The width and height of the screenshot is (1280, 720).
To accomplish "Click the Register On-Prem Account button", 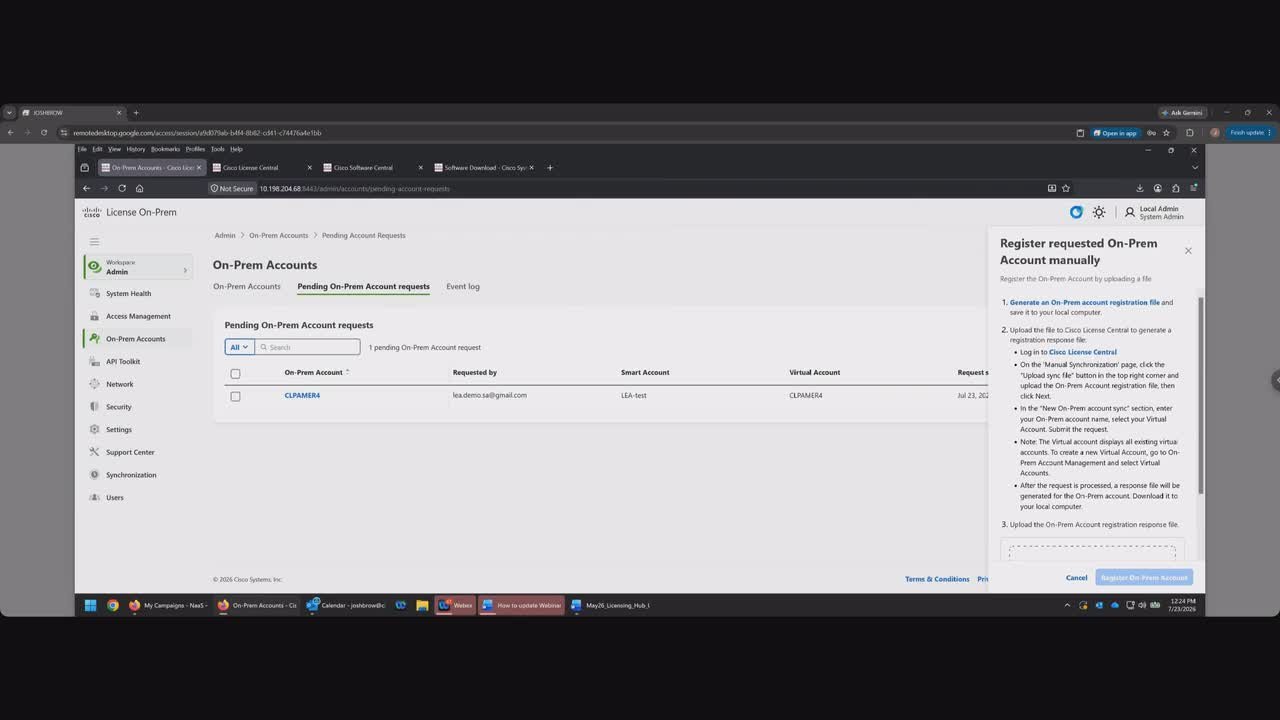I will click(x=1144, y=578).
